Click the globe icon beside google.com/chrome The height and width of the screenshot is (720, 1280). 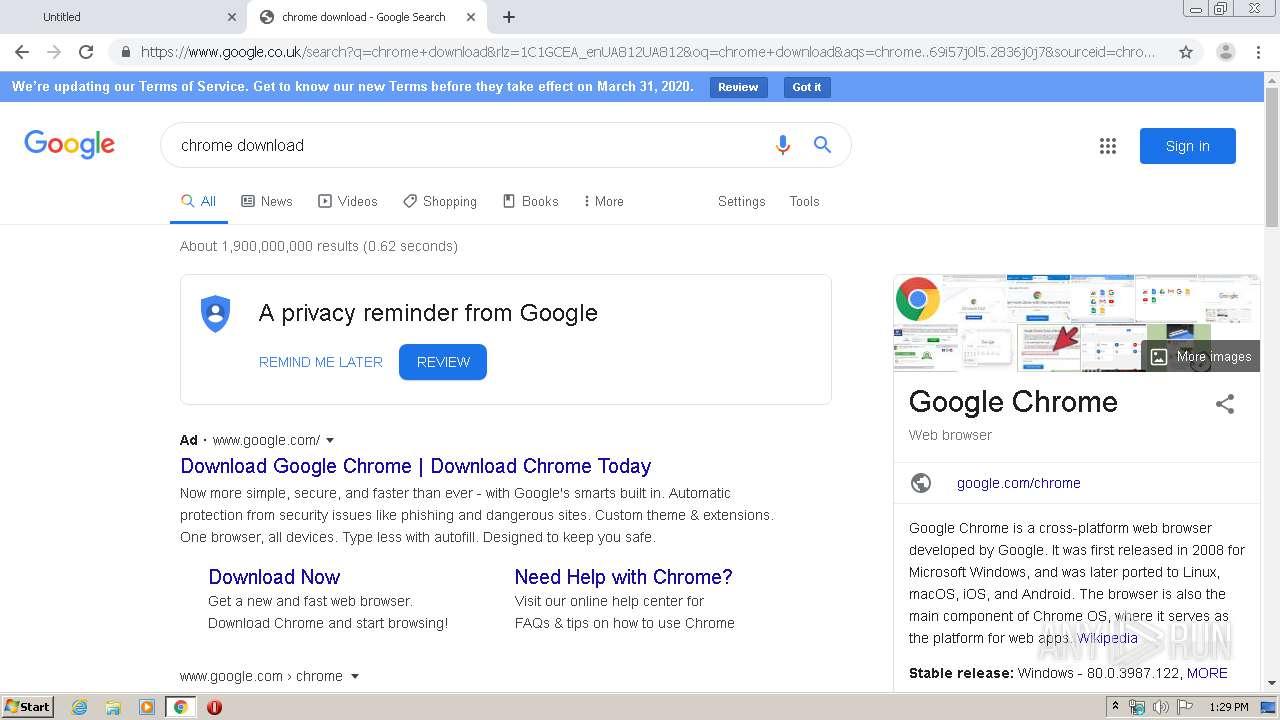(921, 483)
